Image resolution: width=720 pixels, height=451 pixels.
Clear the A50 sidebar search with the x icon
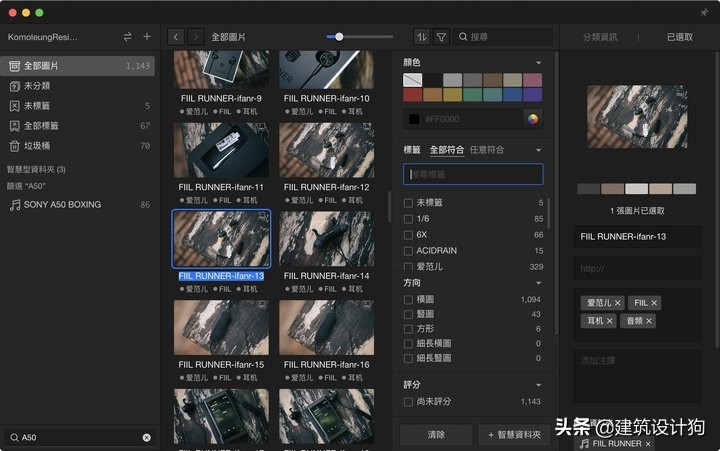(146, 438)
